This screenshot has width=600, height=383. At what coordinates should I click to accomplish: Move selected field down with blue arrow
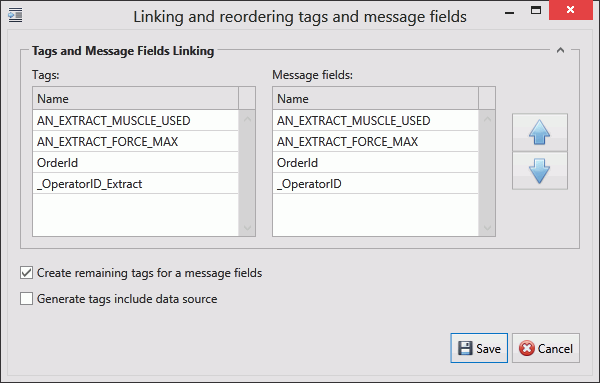(x=540, y=171)
